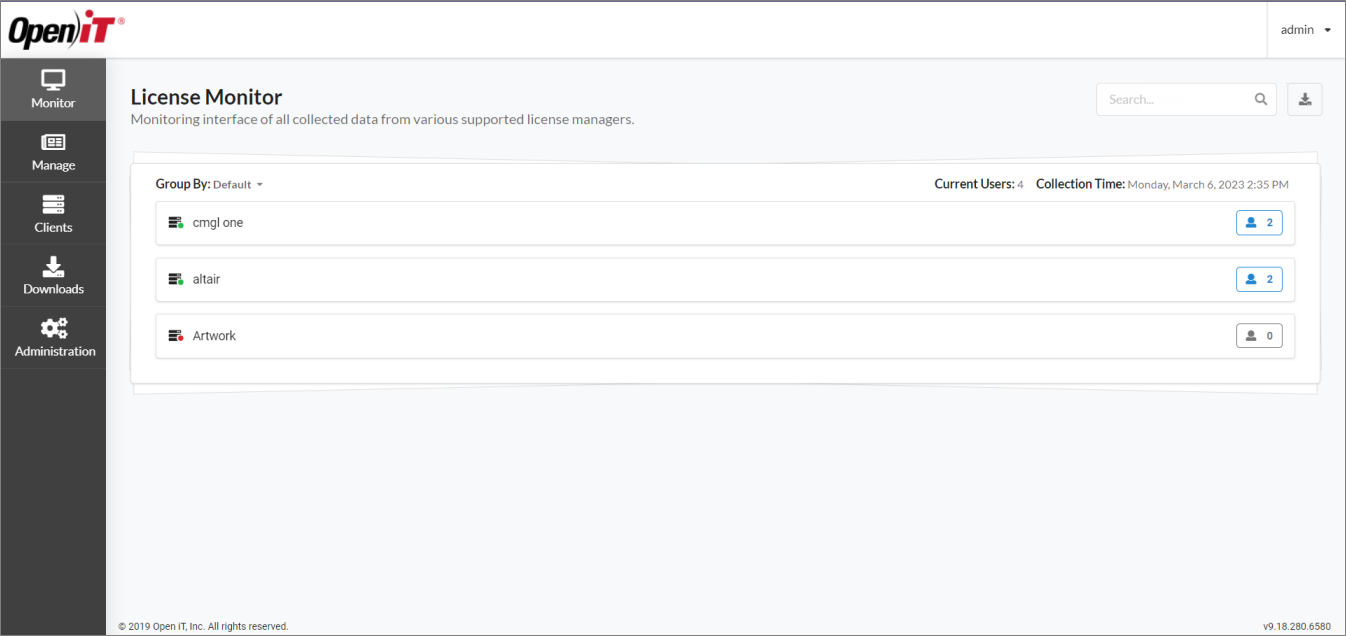
Task: Click the altair user count badge
Action: (x=1259, y=279)
